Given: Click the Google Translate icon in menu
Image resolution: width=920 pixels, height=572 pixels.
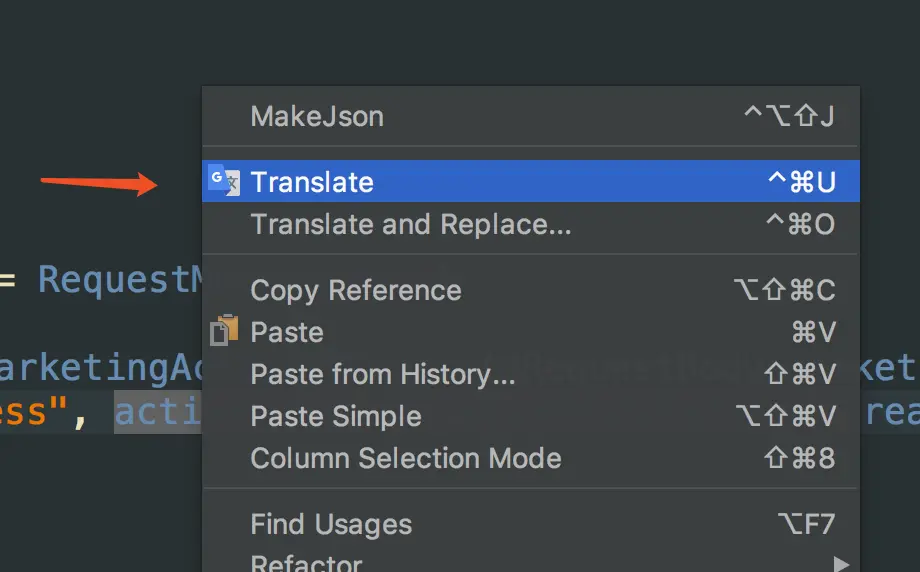Looking at the screenshot, I should tap(224, 181).
